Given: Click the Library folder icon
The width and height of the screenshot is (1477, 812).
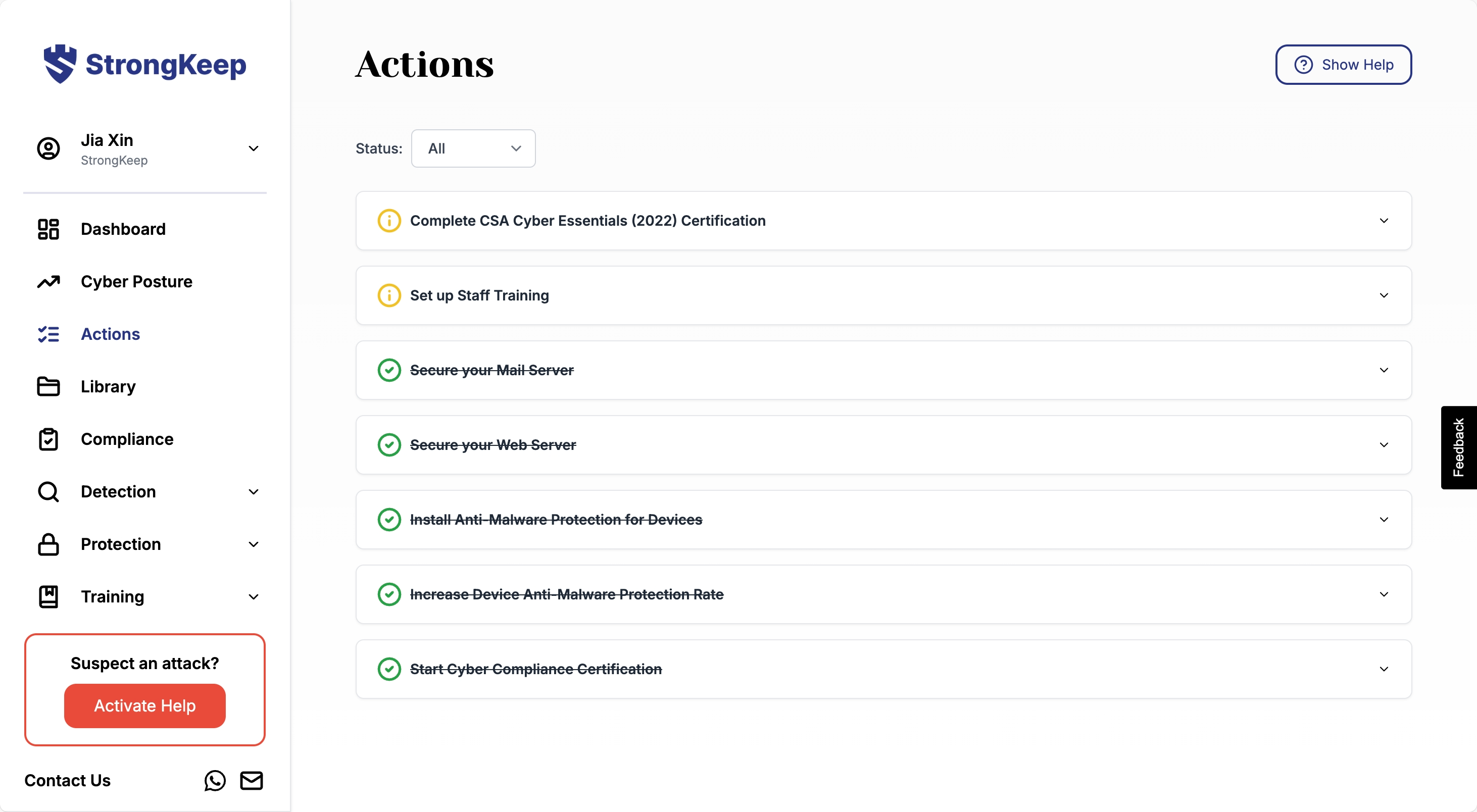Looking at the screenshot, I should tap(48, 387).
